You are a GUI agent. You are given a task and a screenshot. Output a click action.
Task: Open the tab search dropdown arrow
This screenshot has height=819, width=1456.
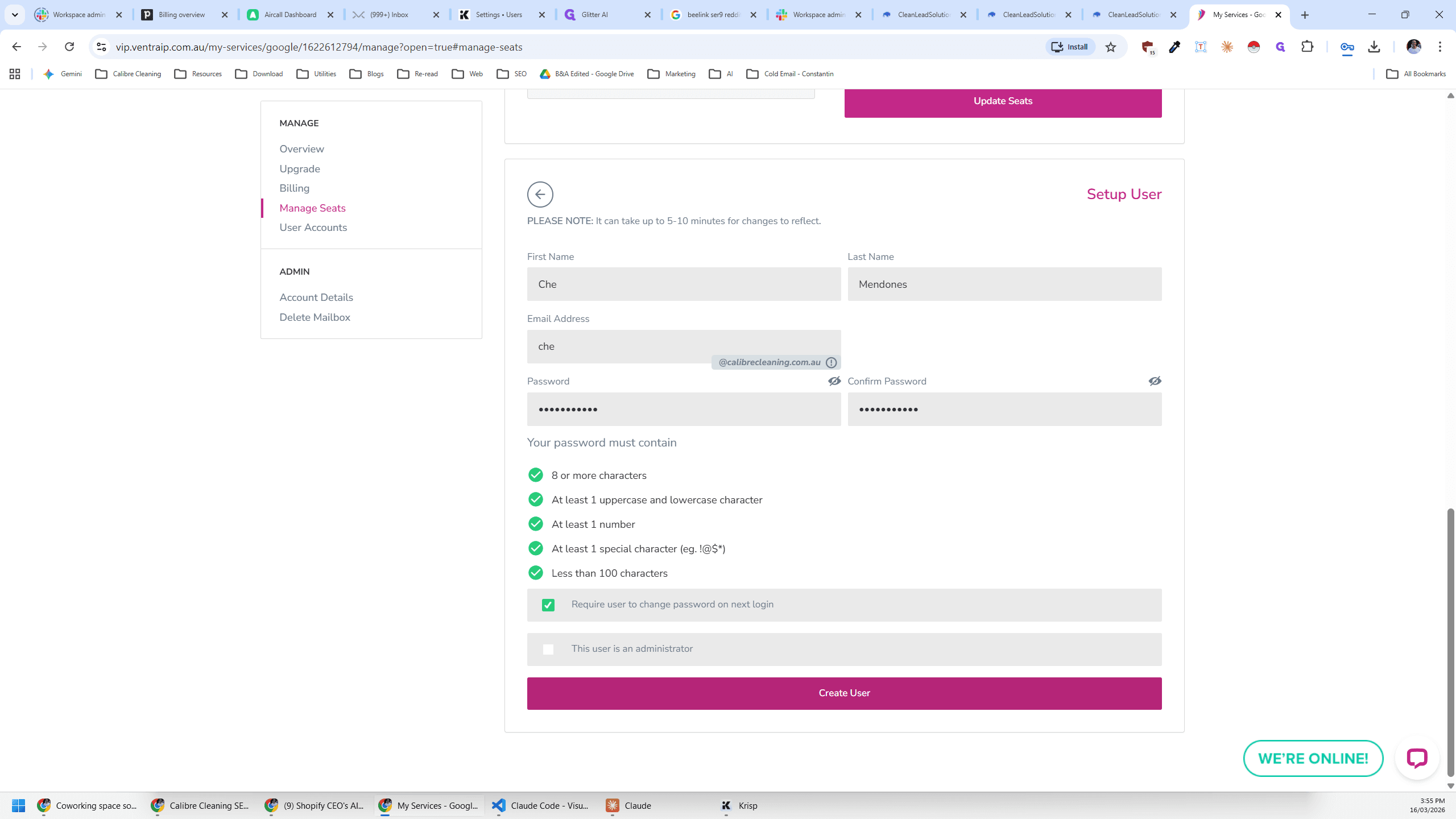[x=15, y=15]
